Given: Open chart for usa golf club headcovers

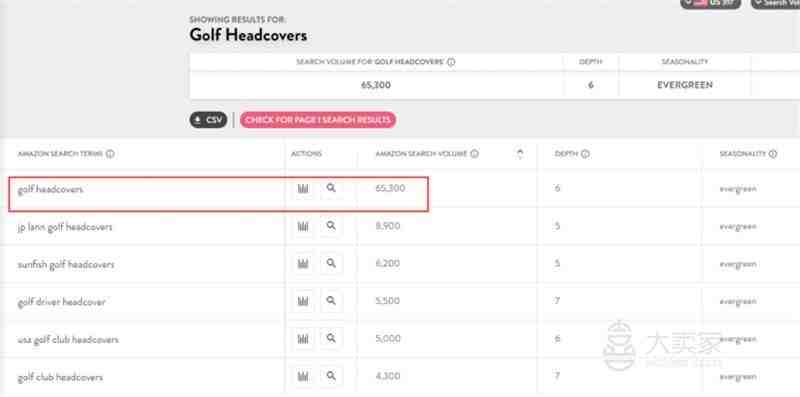Looking at the screenshot, I should pos(303,339).
